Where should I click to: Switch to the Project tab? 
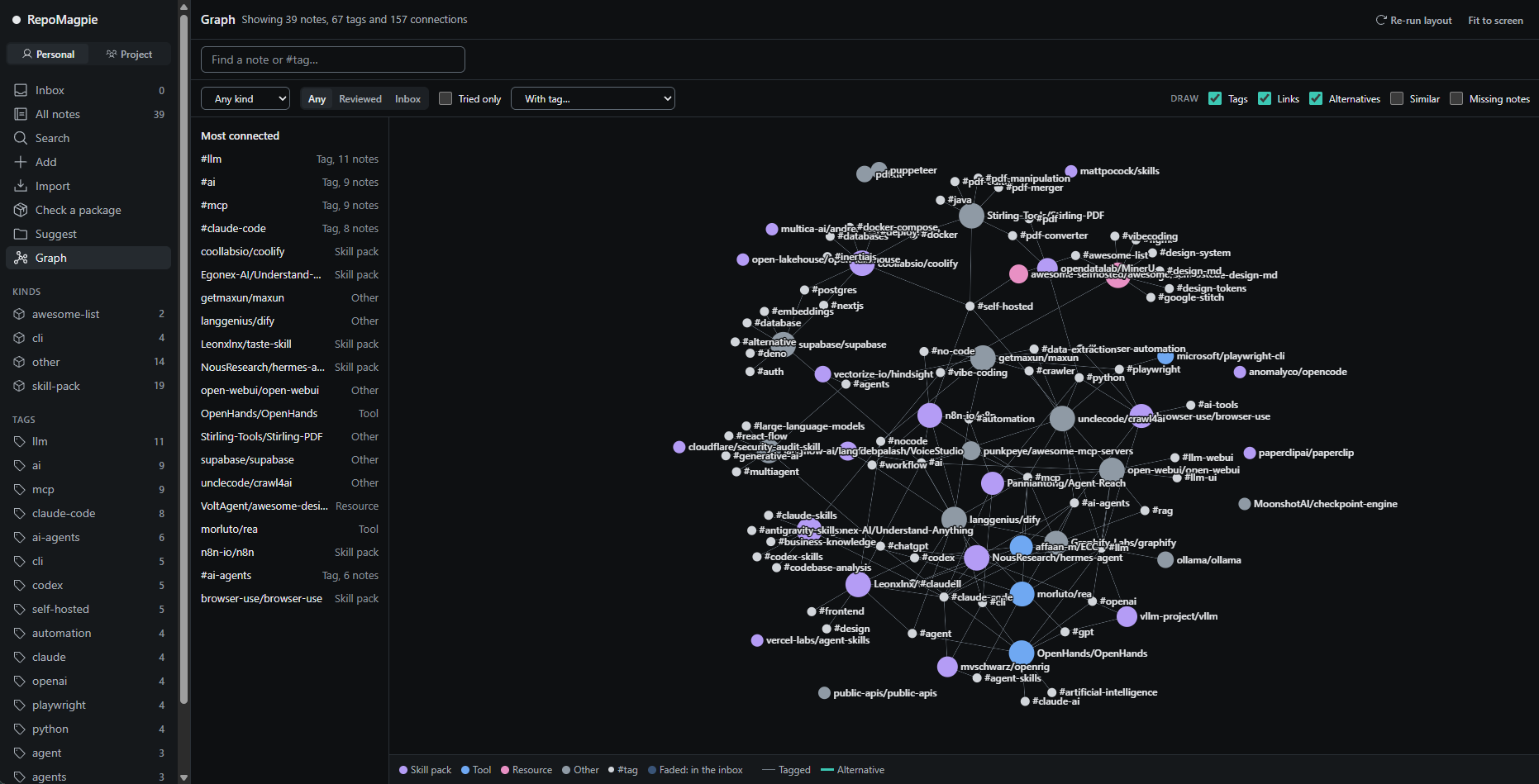pos(130,54)
